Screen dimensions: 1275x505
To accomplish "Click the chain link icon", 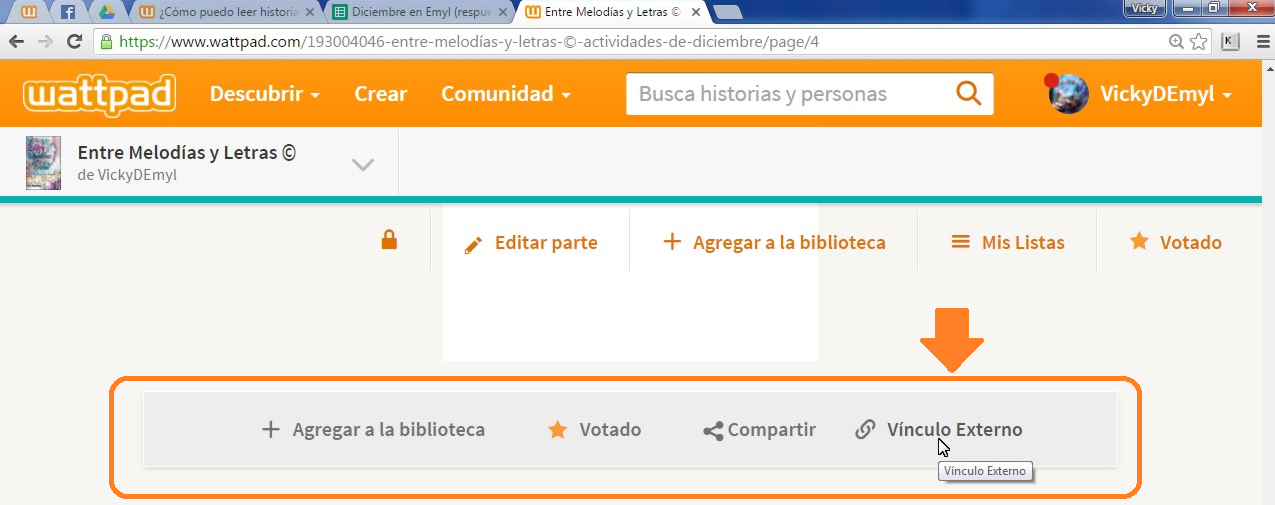I will [x=866, y=430].
